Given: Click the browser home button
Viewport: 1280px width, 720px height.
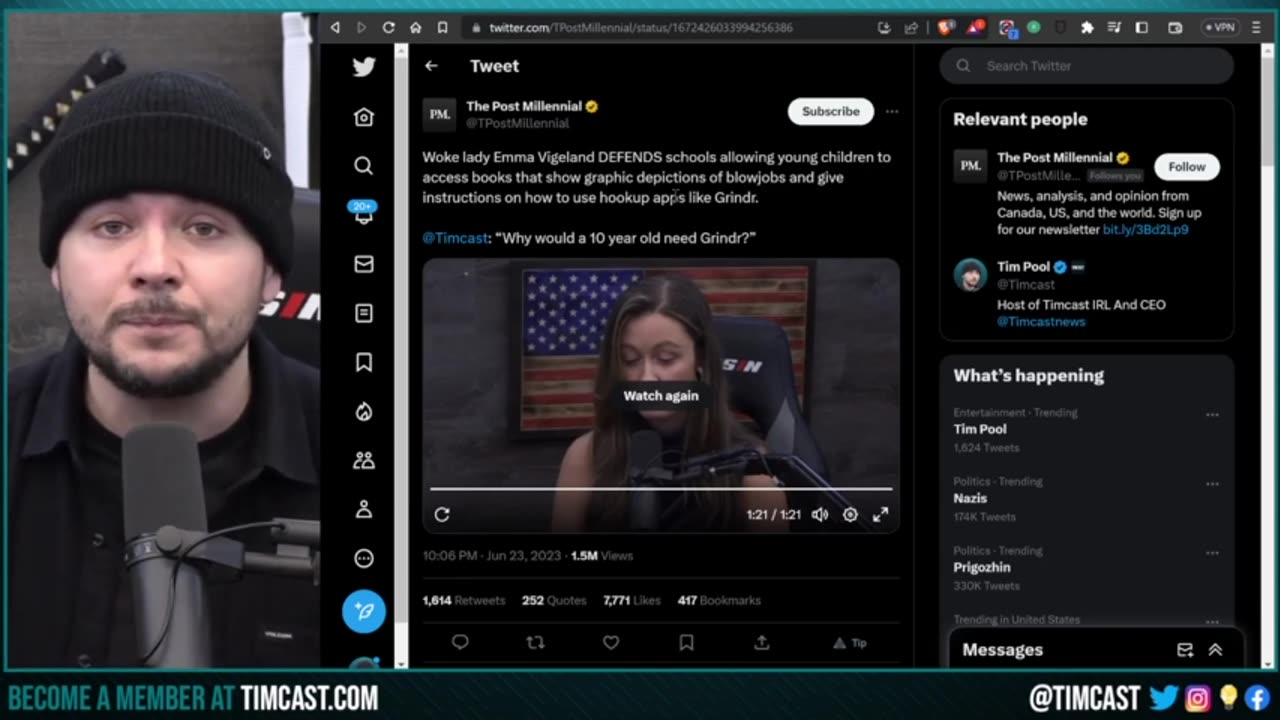Looking at the screenshot, I should pos(415,27).
